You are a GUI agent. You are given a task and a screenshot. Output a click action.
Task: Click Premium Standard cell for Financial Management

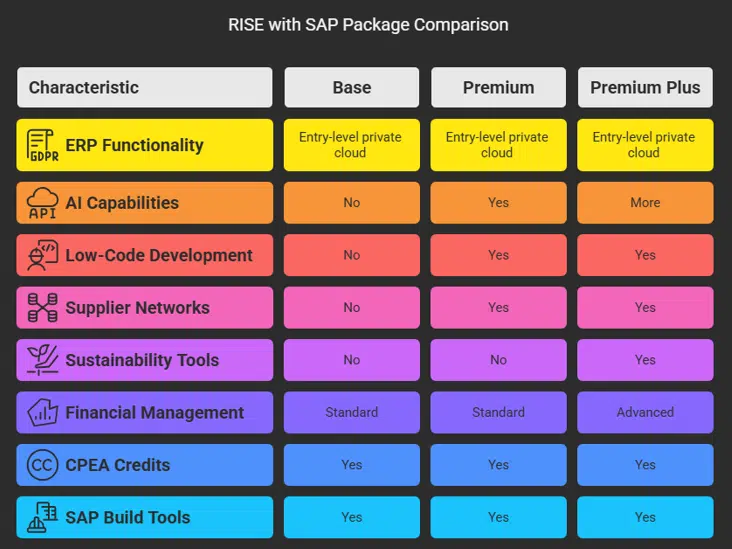click(499, 413)
